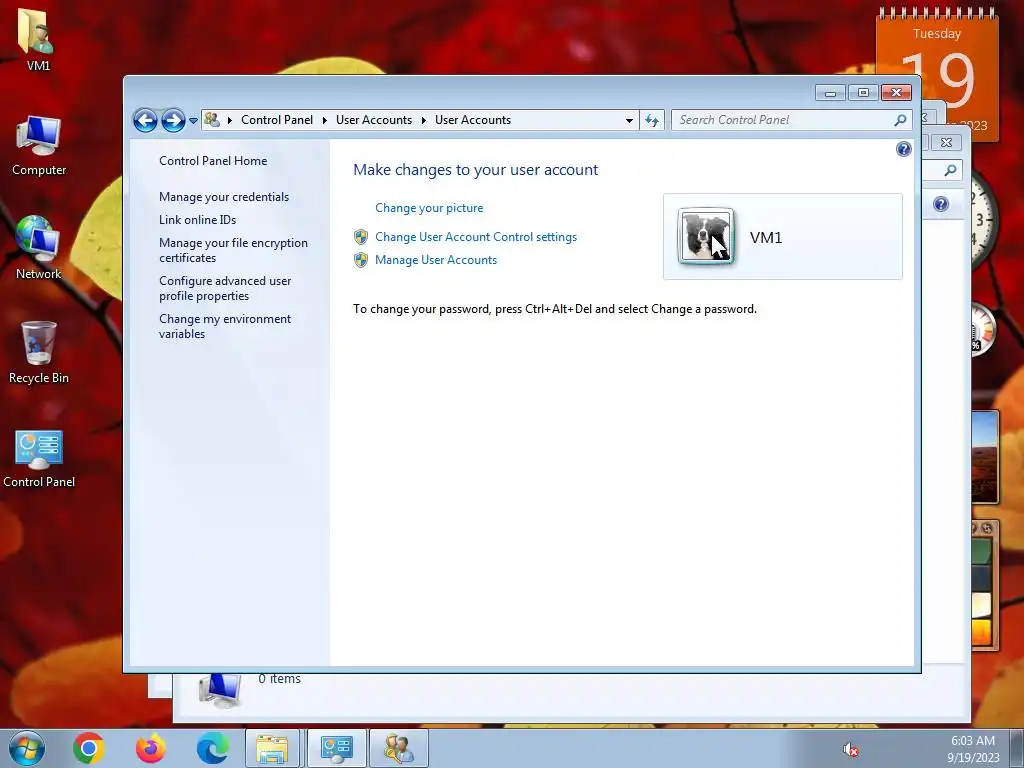
Task: Launch Microsoft Edge from the taskbar
Action: point(213,748)
